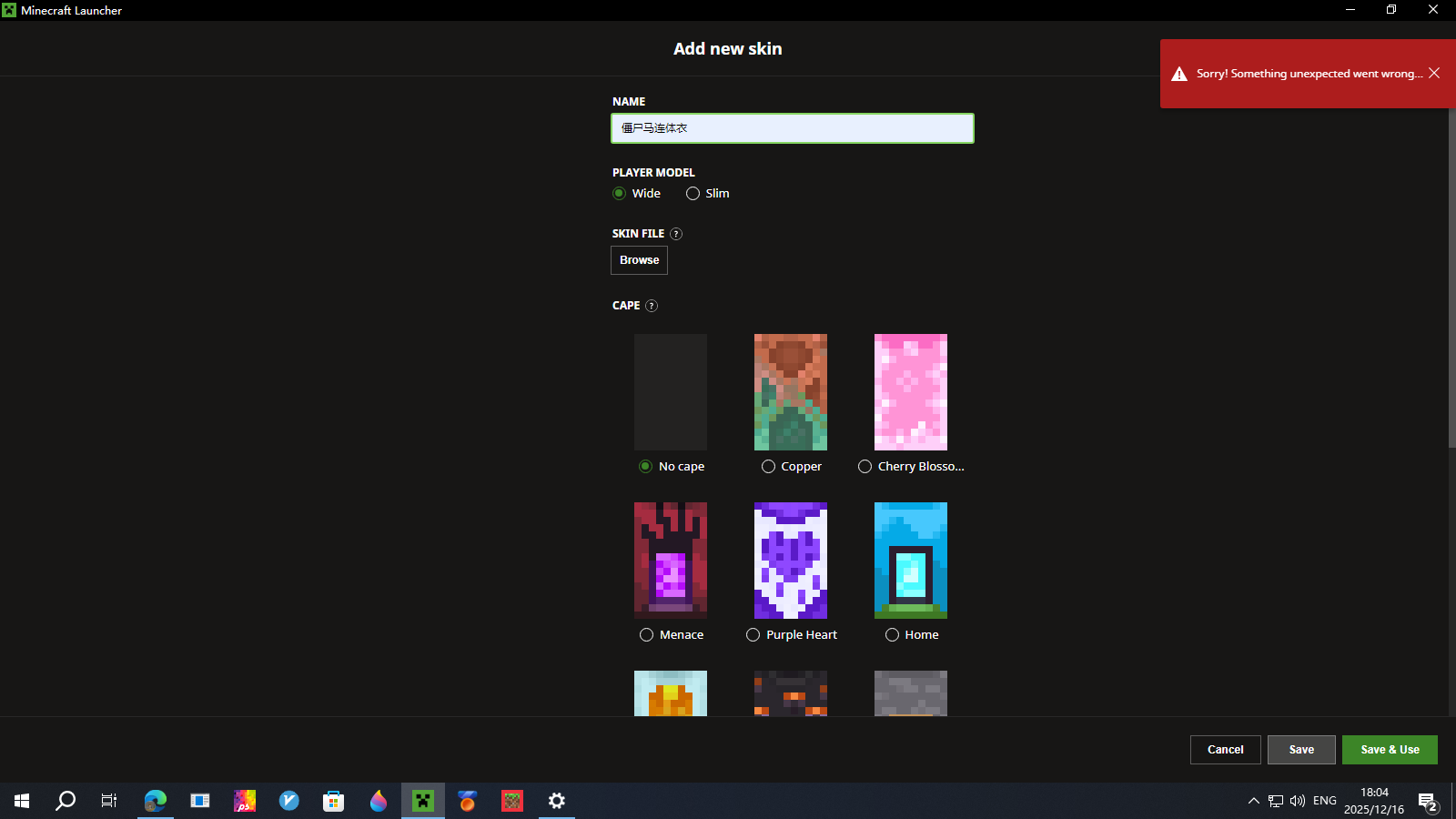The width and height of the screenshot is (1456, 819).
Task: Select the Slim player model
Action: tap(693, 194)
